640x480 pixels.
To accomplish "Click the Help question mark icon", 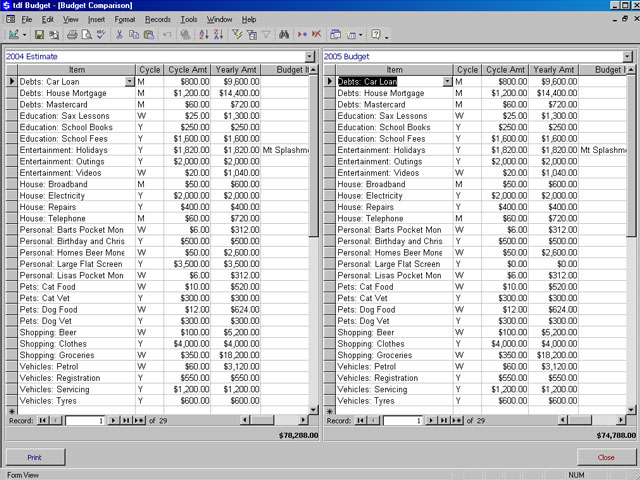I will pyautogui.click(x=376, y=35).
